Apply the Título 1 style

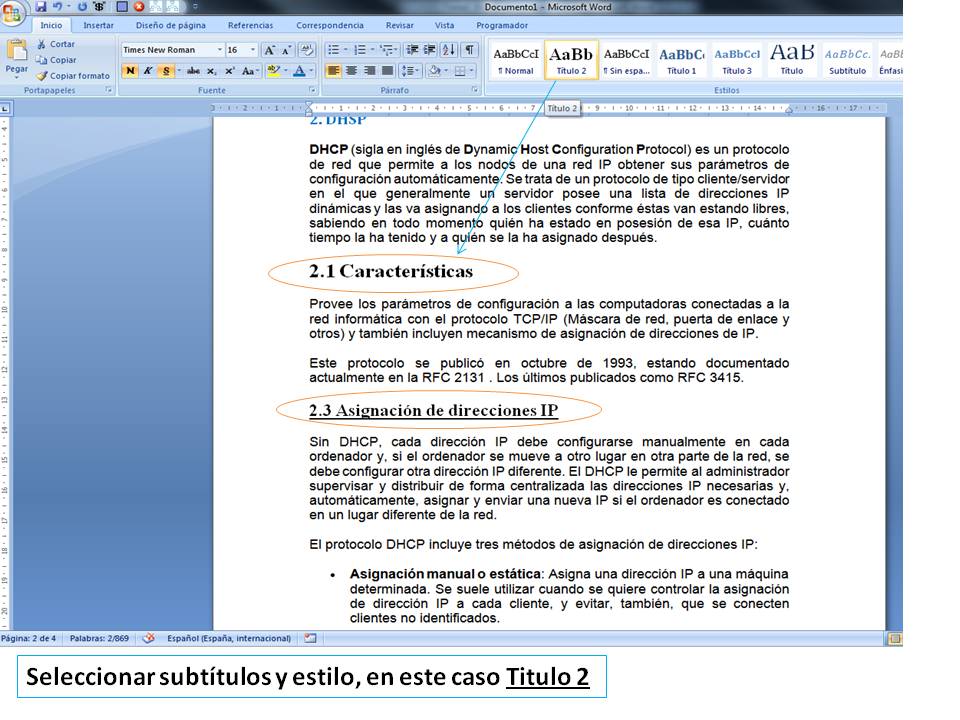681,60
